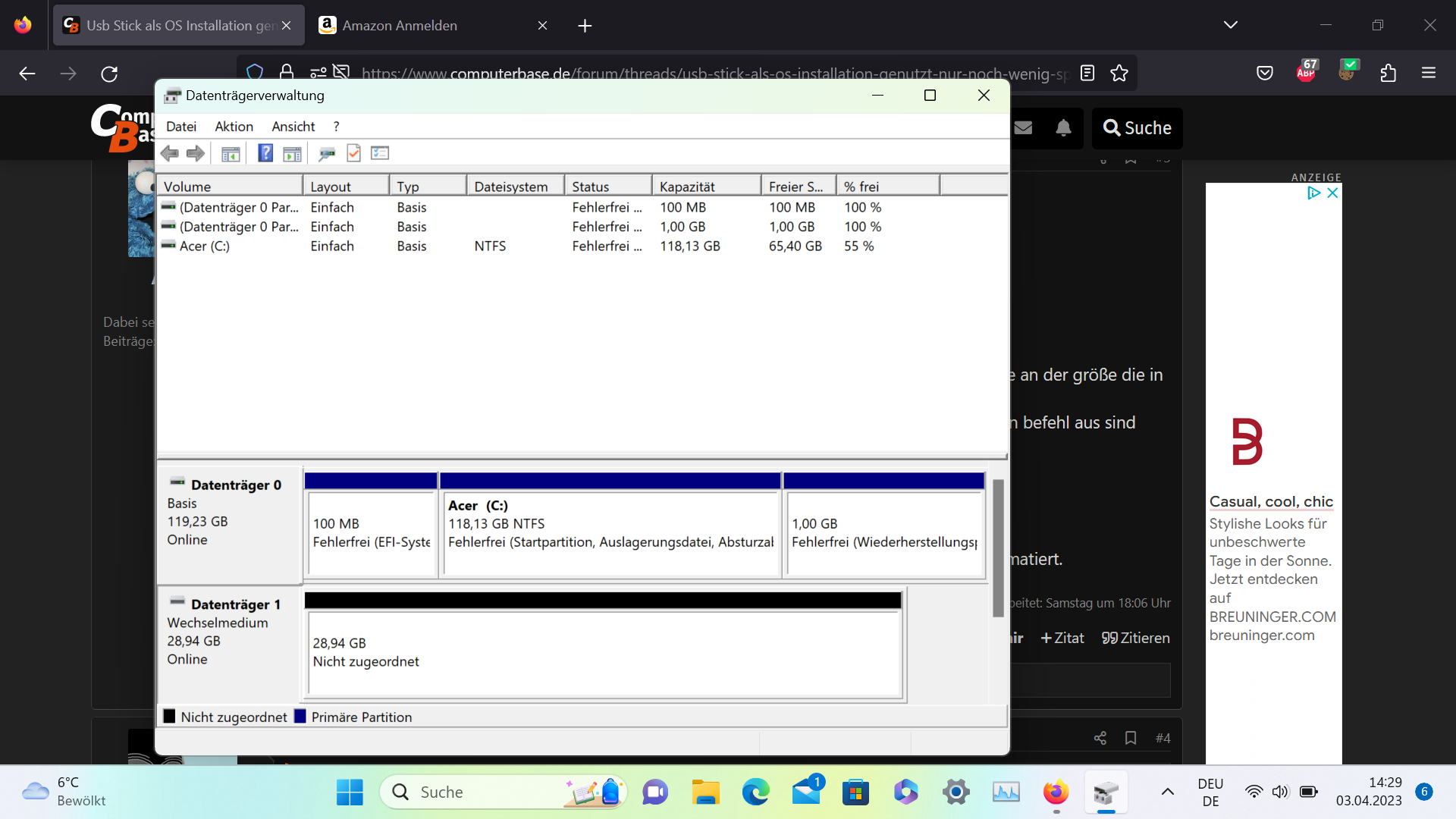Click the Zitieren link
The image size is (1456, 819).
(x=1135, y=638)
